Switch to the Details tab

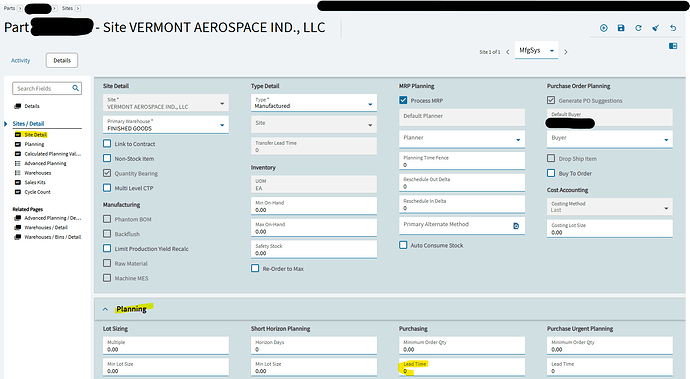pyautogui.click(x=62, y=60)
